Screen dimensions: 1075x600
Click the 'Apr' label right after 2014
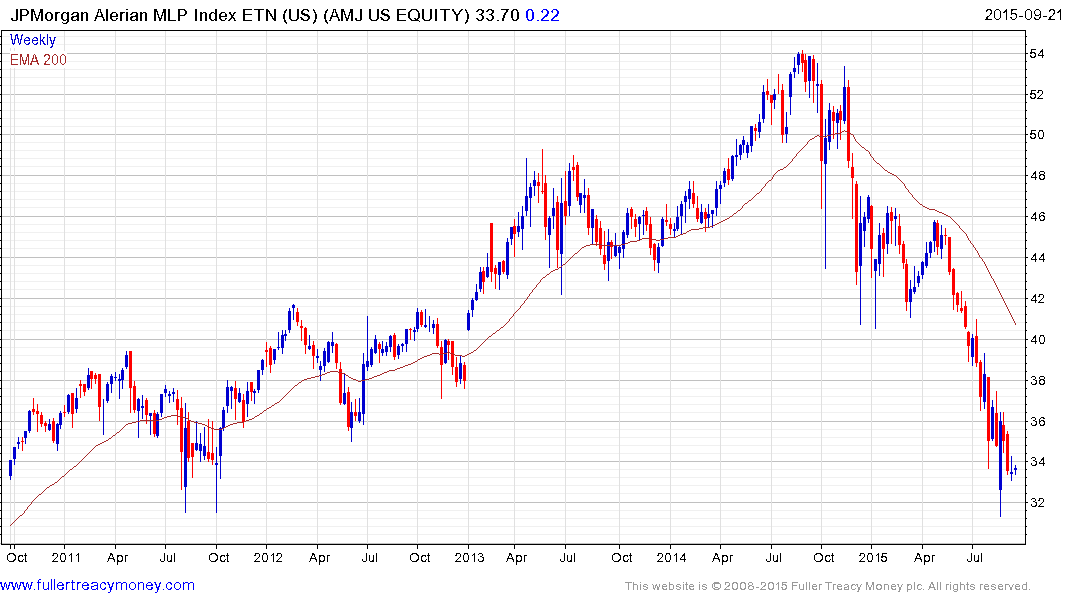pos(723,557)
